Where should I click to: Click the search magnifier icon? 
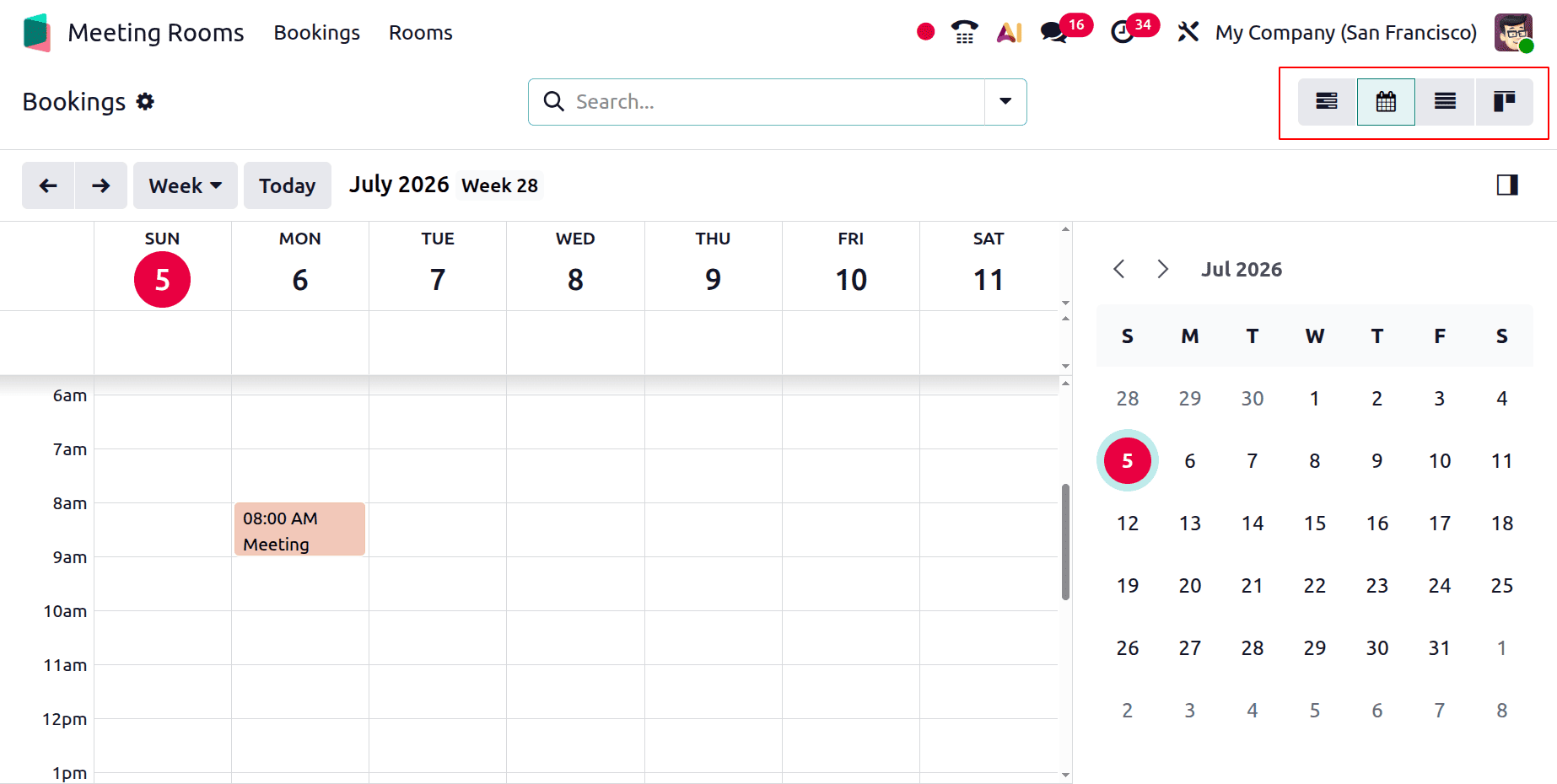(x=553, y=101)
